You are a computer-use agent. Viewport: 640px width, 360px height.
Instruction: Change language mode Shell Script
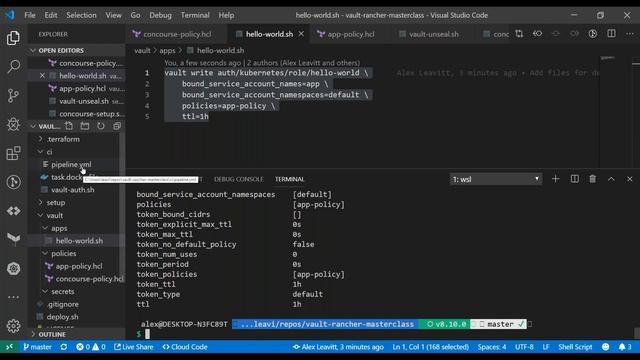(575, 347)
